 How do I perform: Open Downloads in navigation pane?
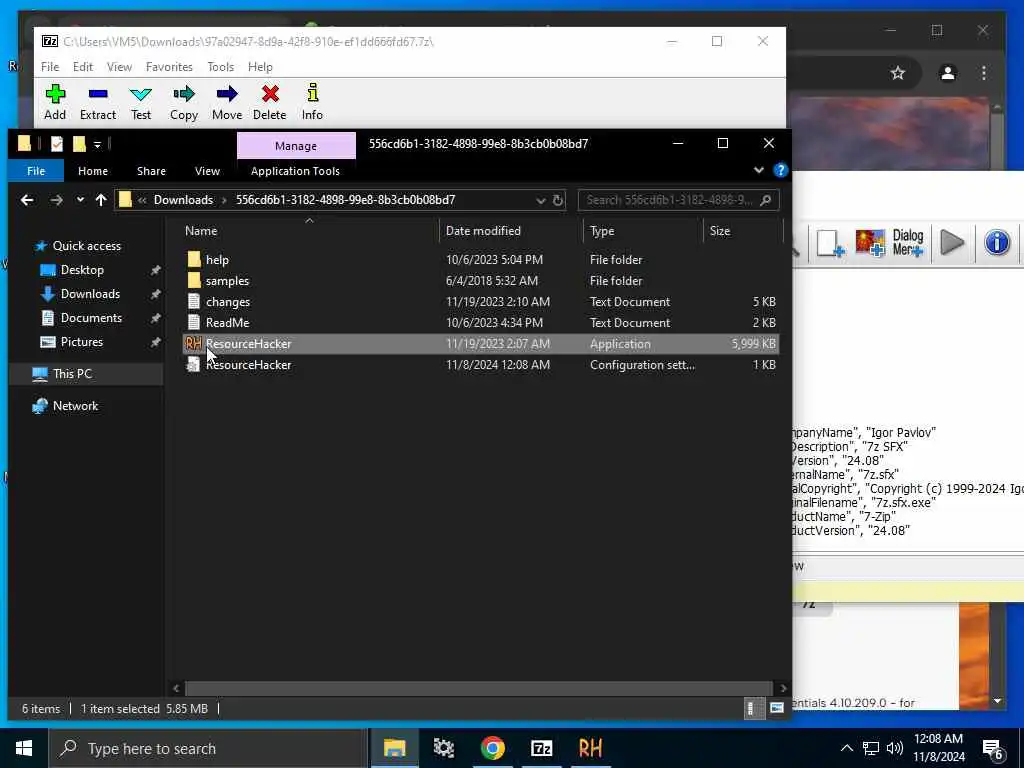pyautogui.click(x=89, y=294)
